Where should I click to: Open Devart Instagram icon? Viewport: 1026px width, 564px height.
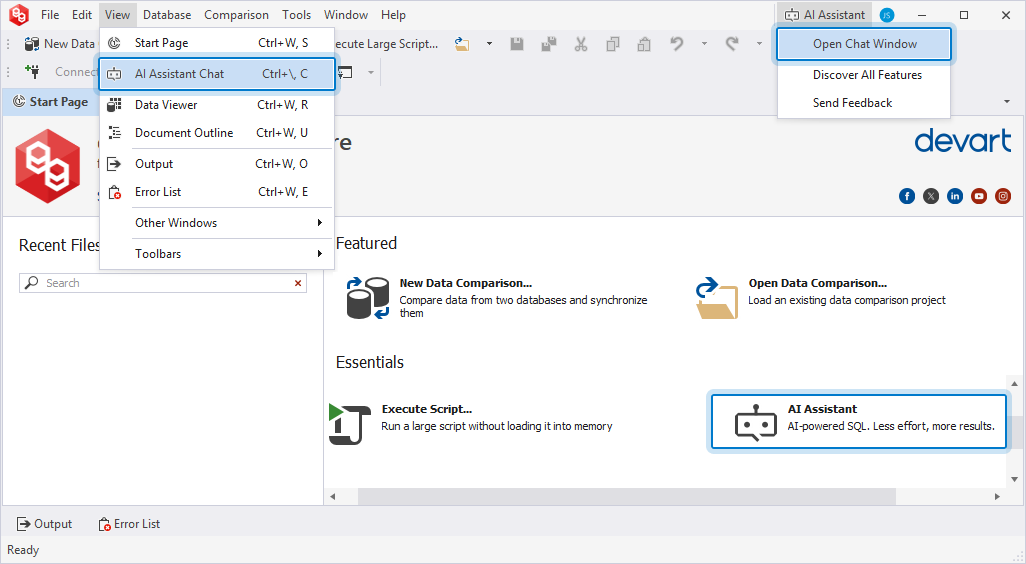coord(1003,196)
